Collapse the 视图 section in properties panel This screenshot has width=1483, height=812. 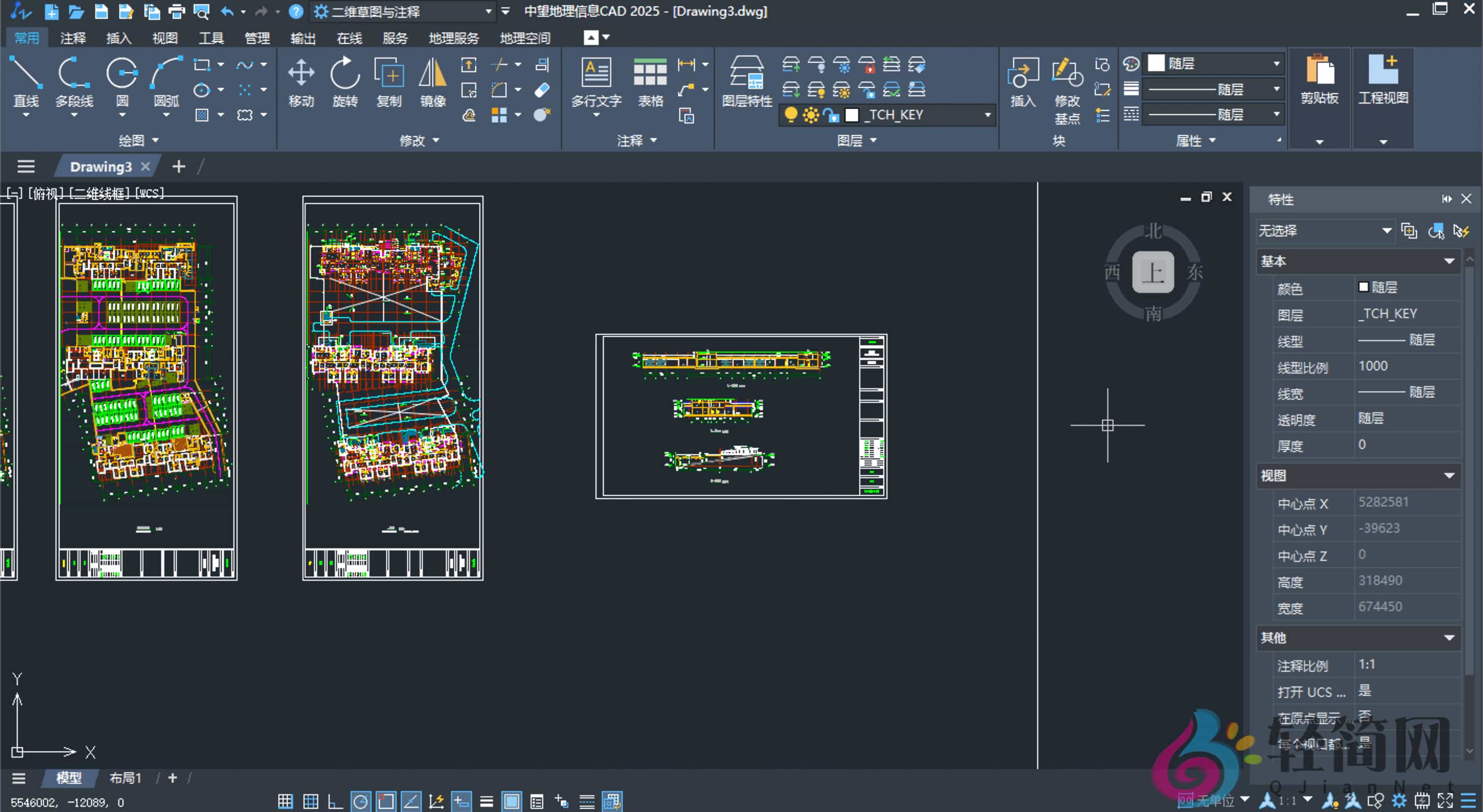(x=1449, y=476)
